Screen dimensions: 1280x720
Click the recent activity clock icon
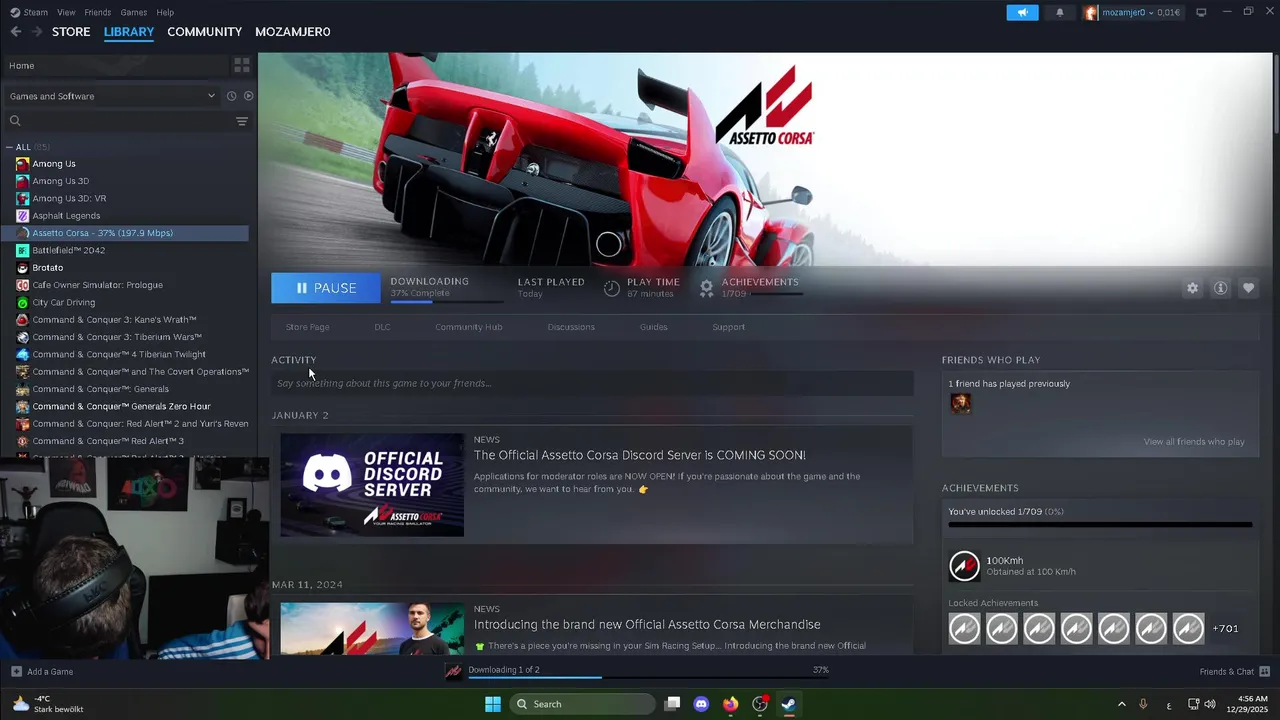tap(231, 96)
